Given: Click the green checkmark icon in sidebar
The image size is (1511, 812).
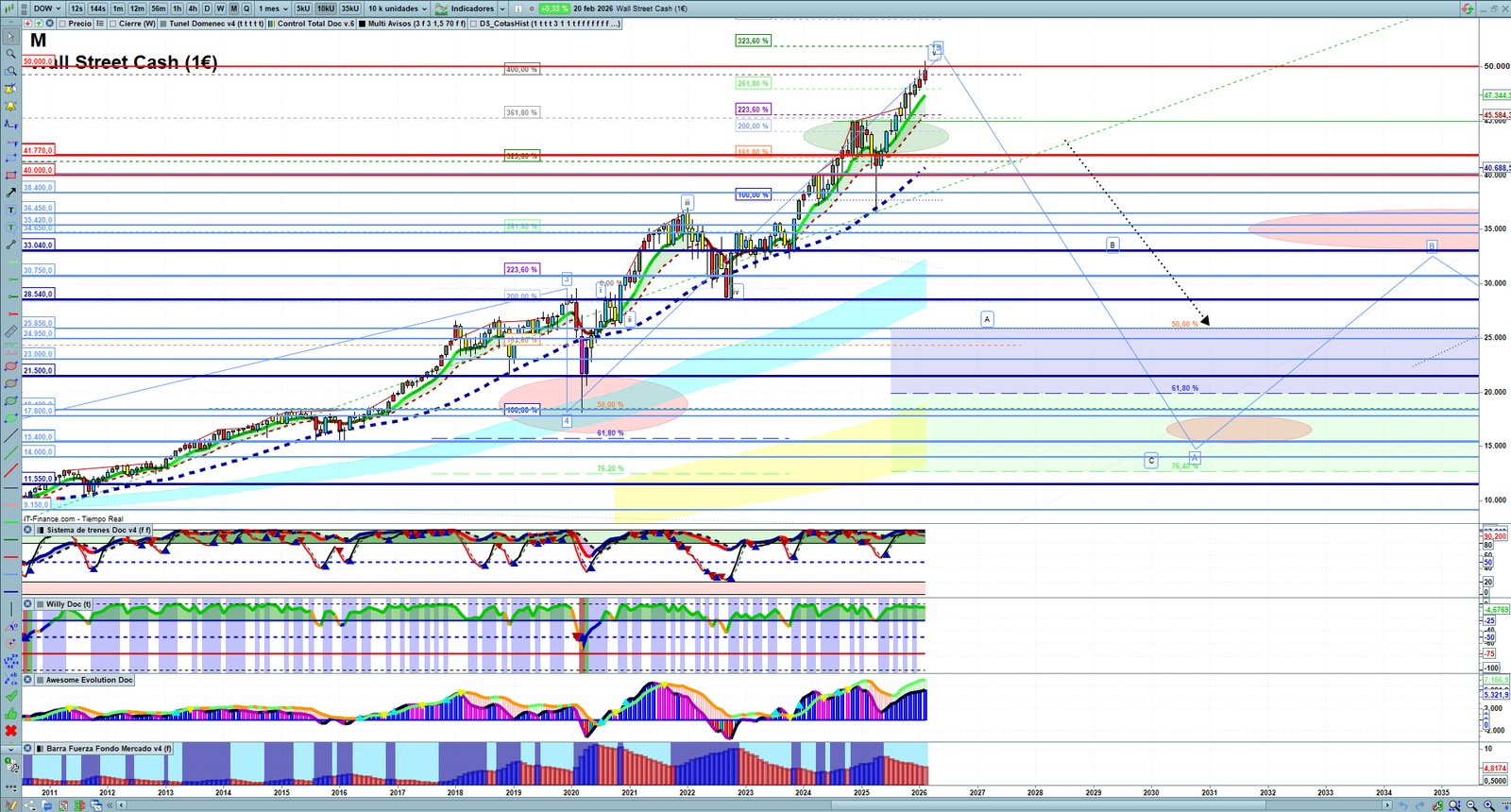Looking at the screenshot, I should [10, 696].
